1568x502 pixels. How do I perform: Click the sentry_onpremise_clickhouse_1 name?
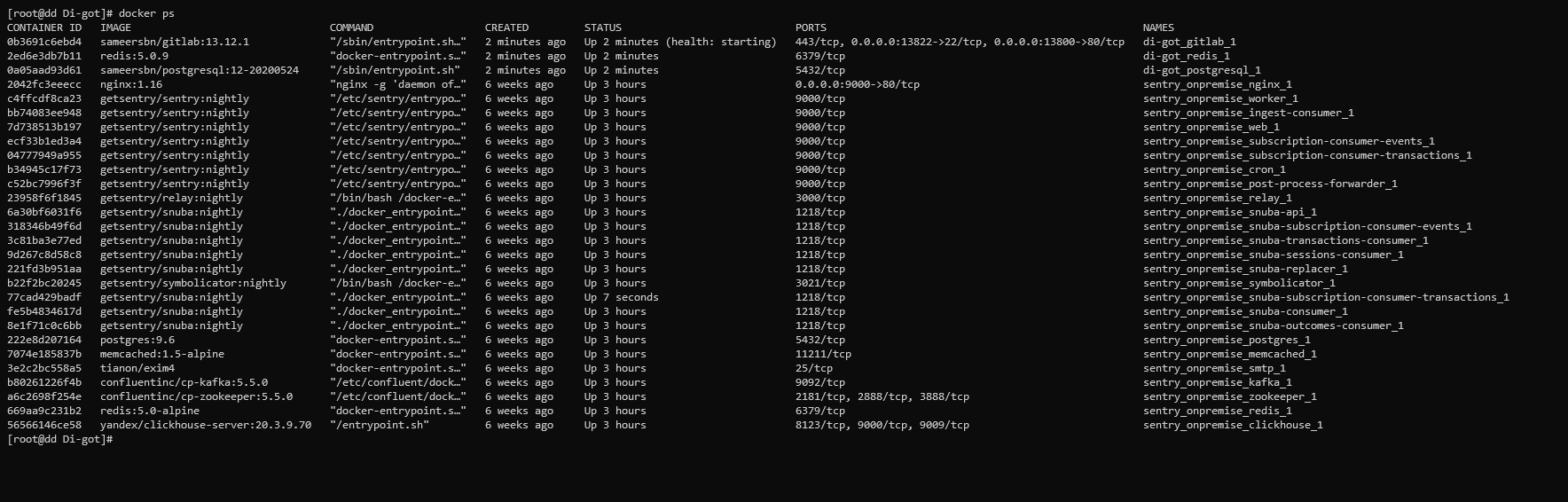coord(1233,425)
